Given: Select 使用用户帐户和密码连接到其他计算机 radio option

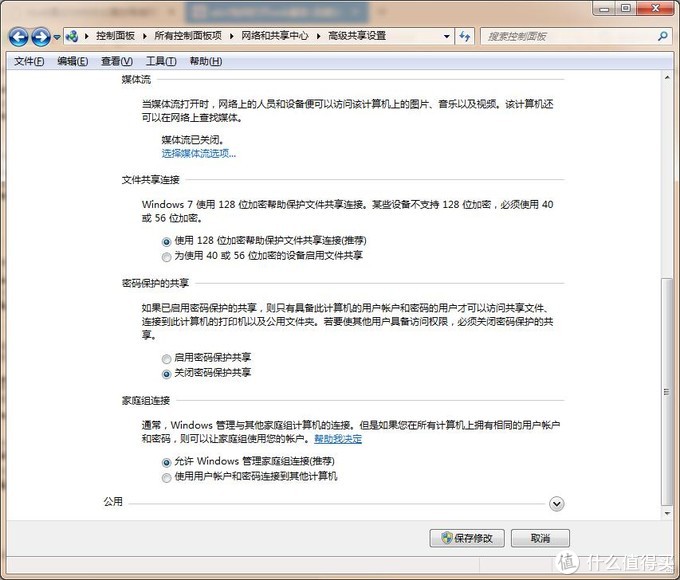Looking at the screenshot, I should click(166, 478).
